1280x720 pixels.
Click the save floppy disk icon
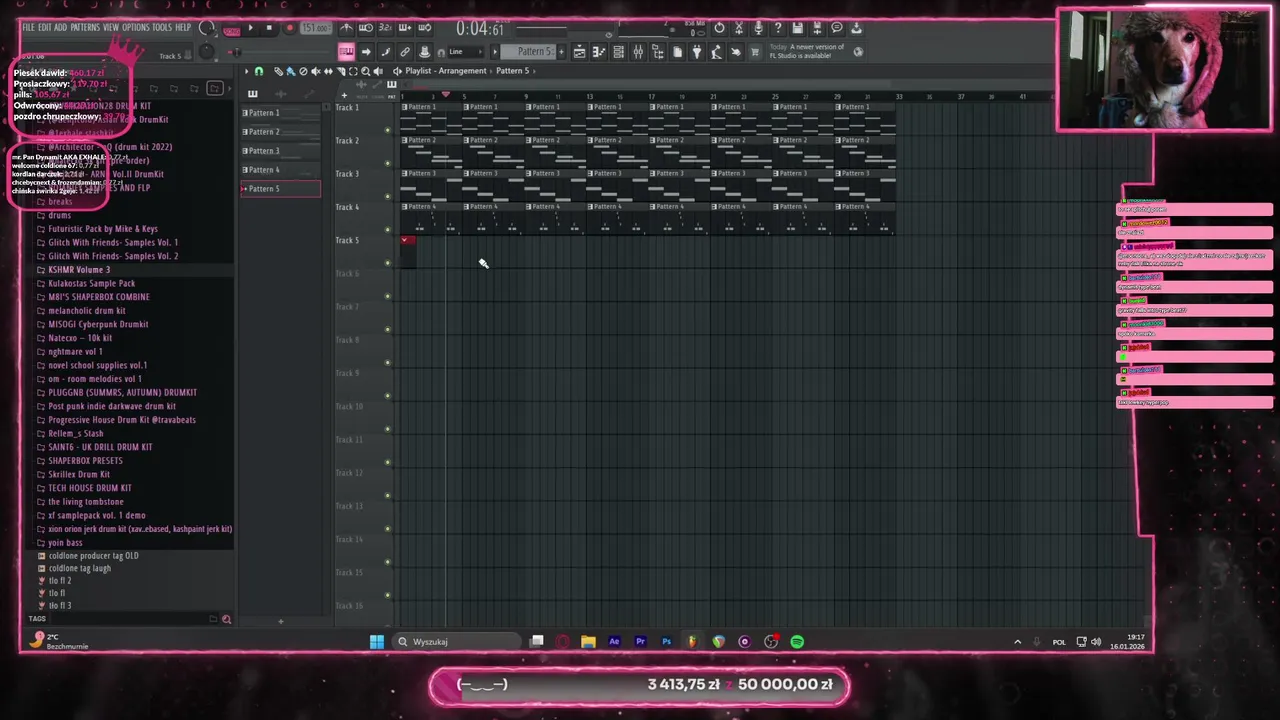click(798, 27)
